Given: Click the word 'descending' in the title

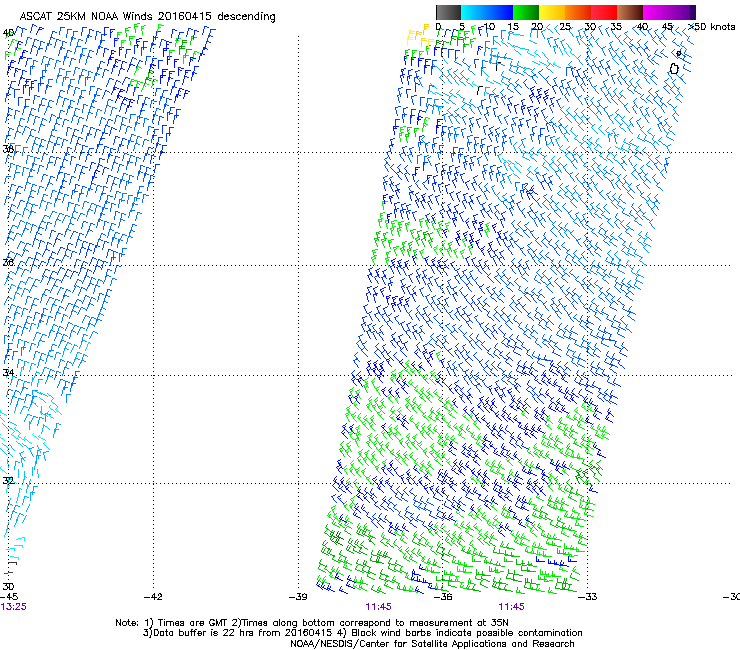Looking at the screenshot, I should (246, 17).
